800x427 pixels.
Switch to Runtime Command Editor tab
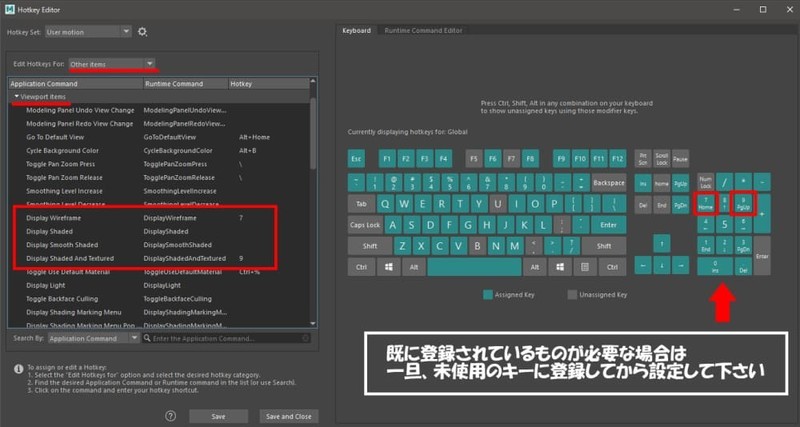[423, 30]
